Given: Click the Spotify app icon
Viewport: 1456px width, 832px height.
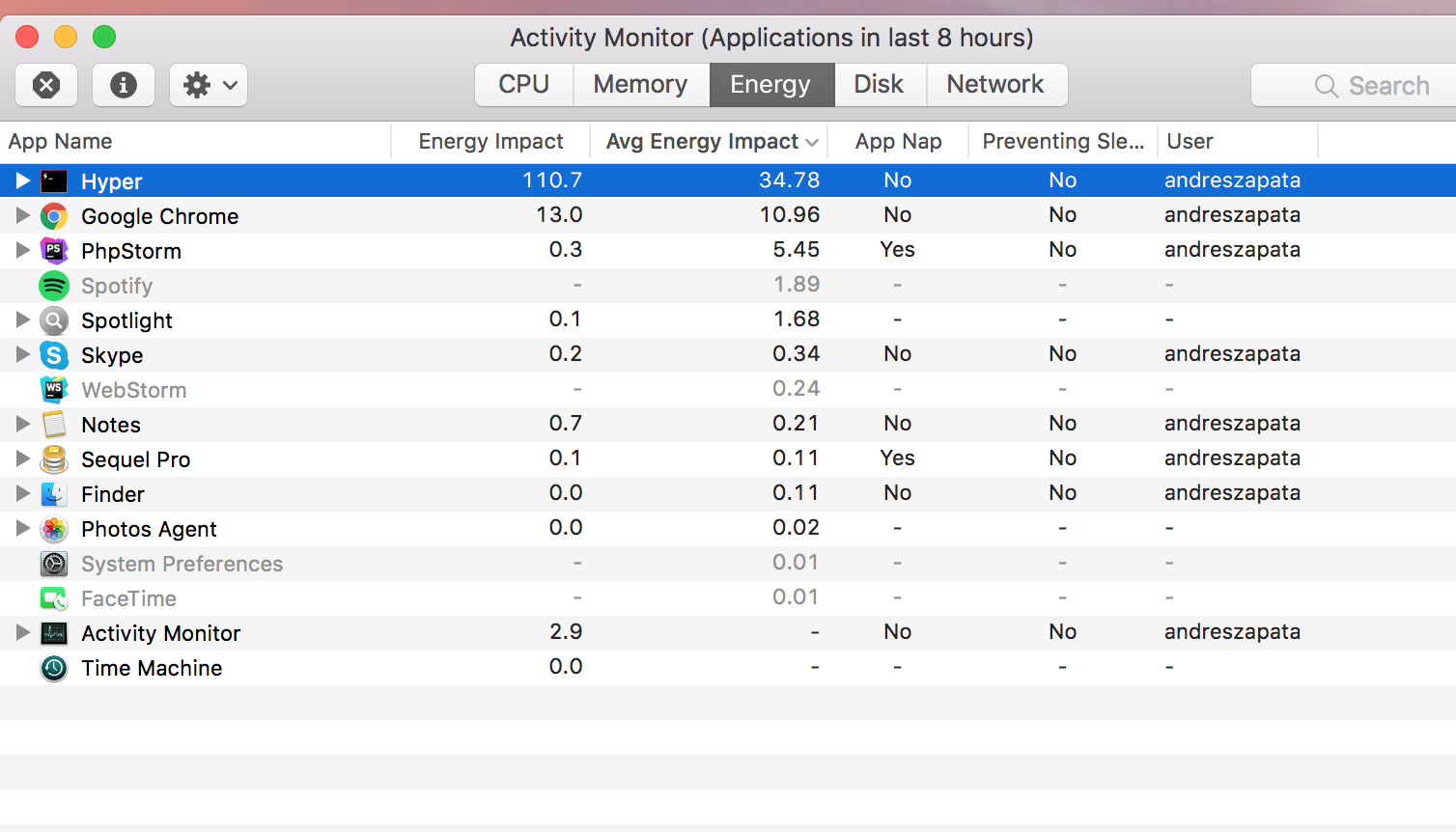Looking at the screenshot, I should pos(54,285).
